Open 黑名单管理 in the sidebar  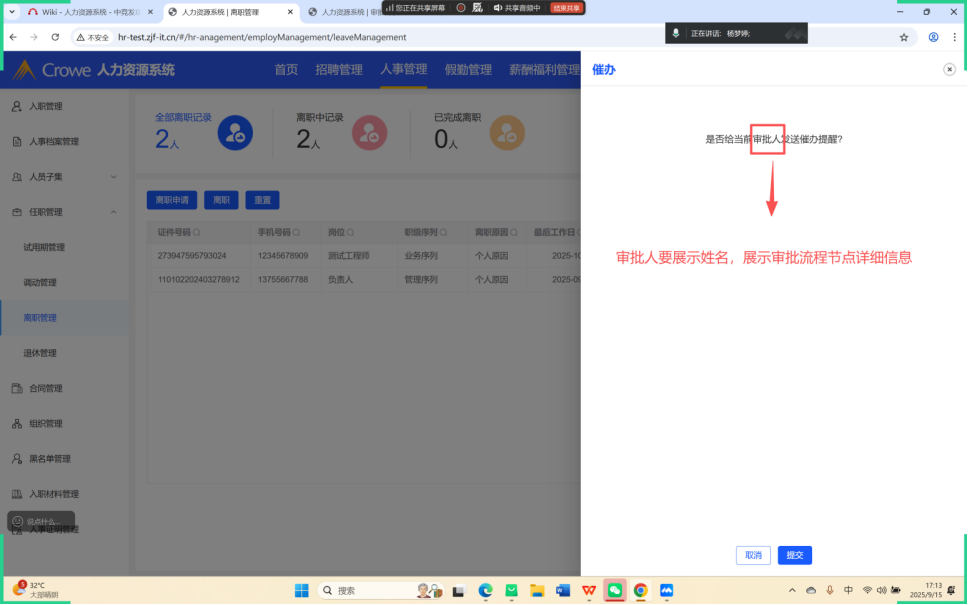pos(64,459)
